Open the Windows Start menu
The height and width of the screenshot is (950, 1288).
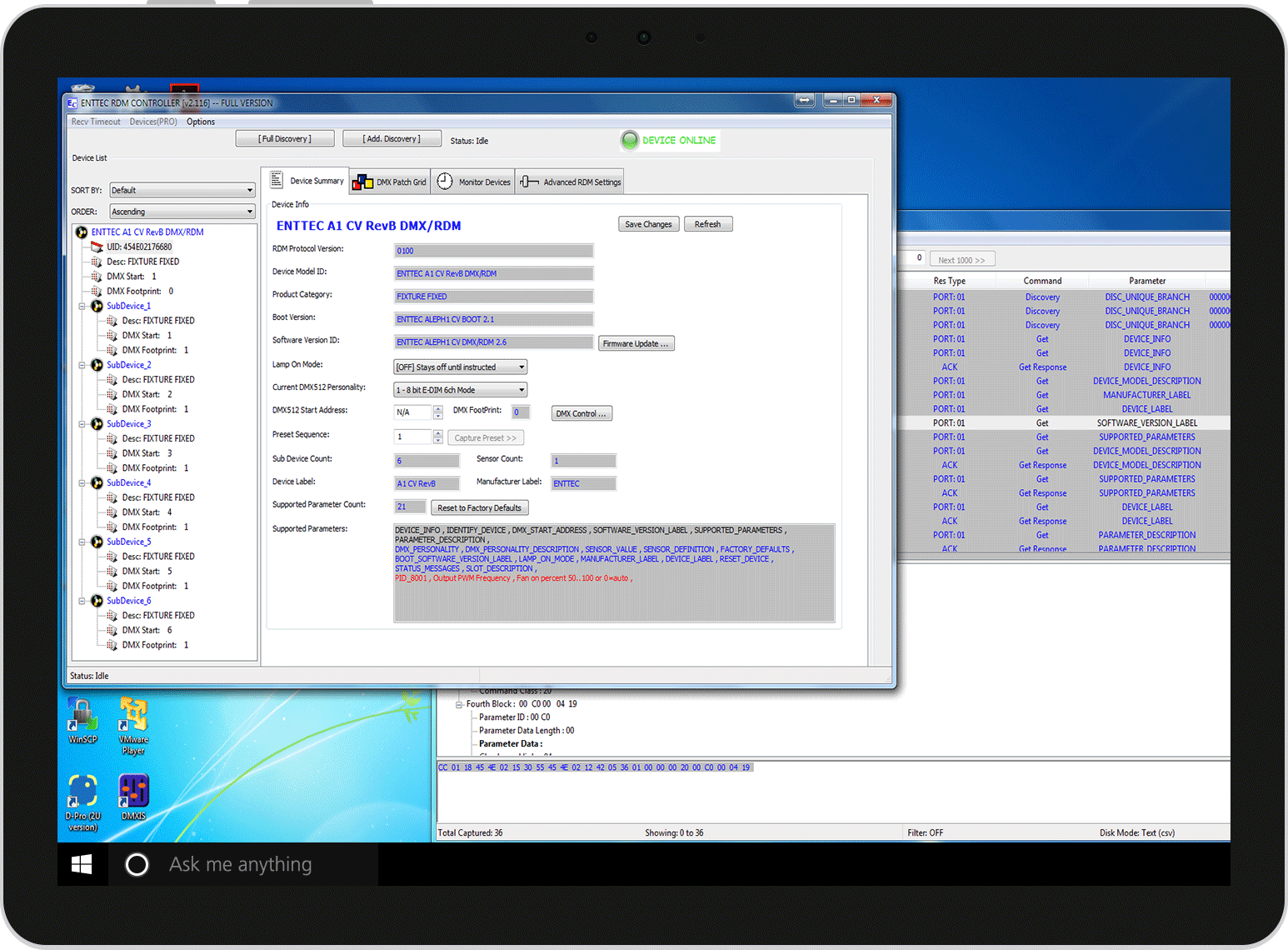[82, 864]
